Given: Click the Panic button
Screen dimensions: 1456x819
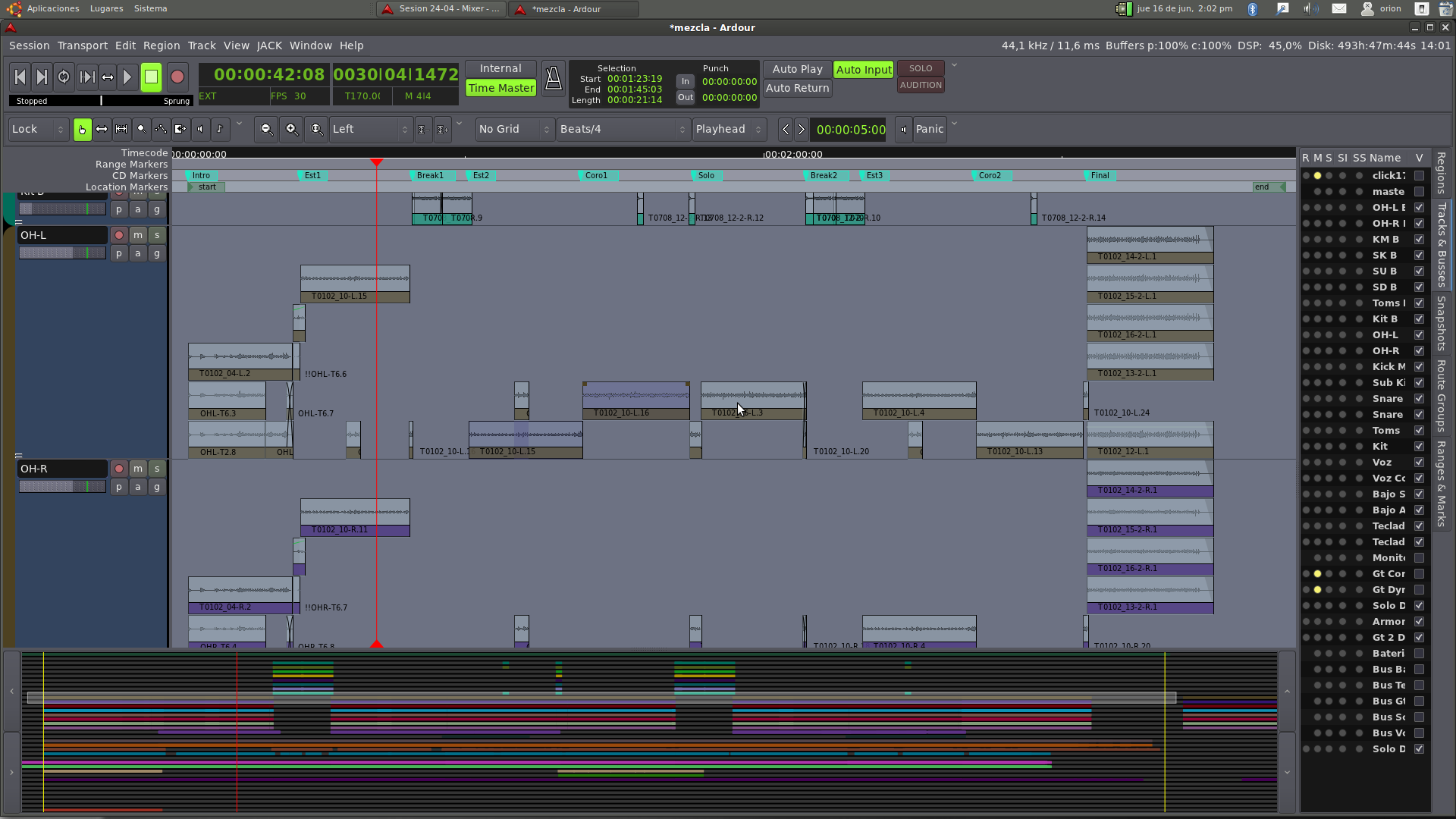Looking at the screenshot, I should click(929, 130).
